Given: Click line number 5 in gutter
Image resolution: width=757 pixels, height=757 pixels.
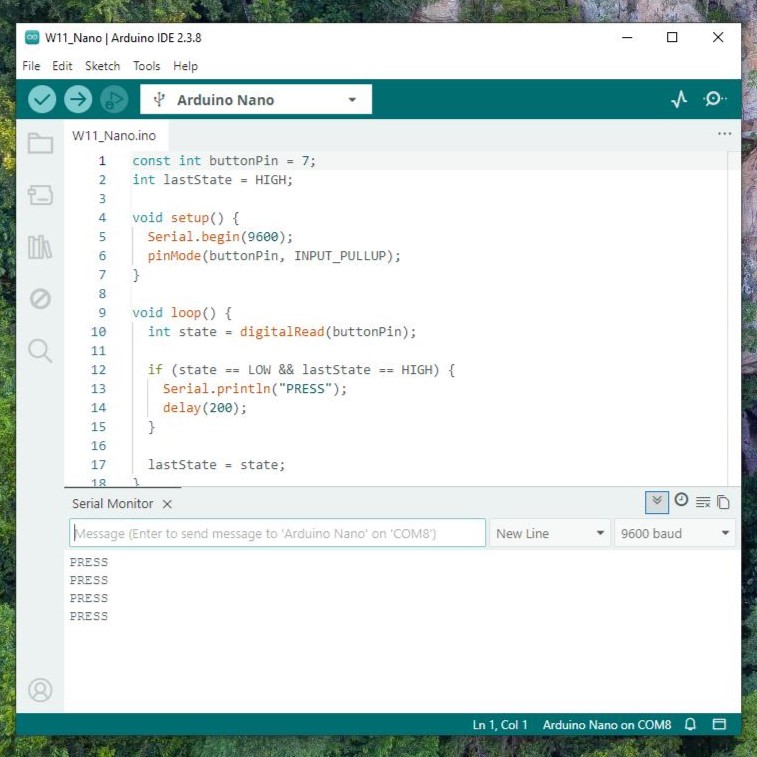Looking at the screenshot, I should [102, 237].
